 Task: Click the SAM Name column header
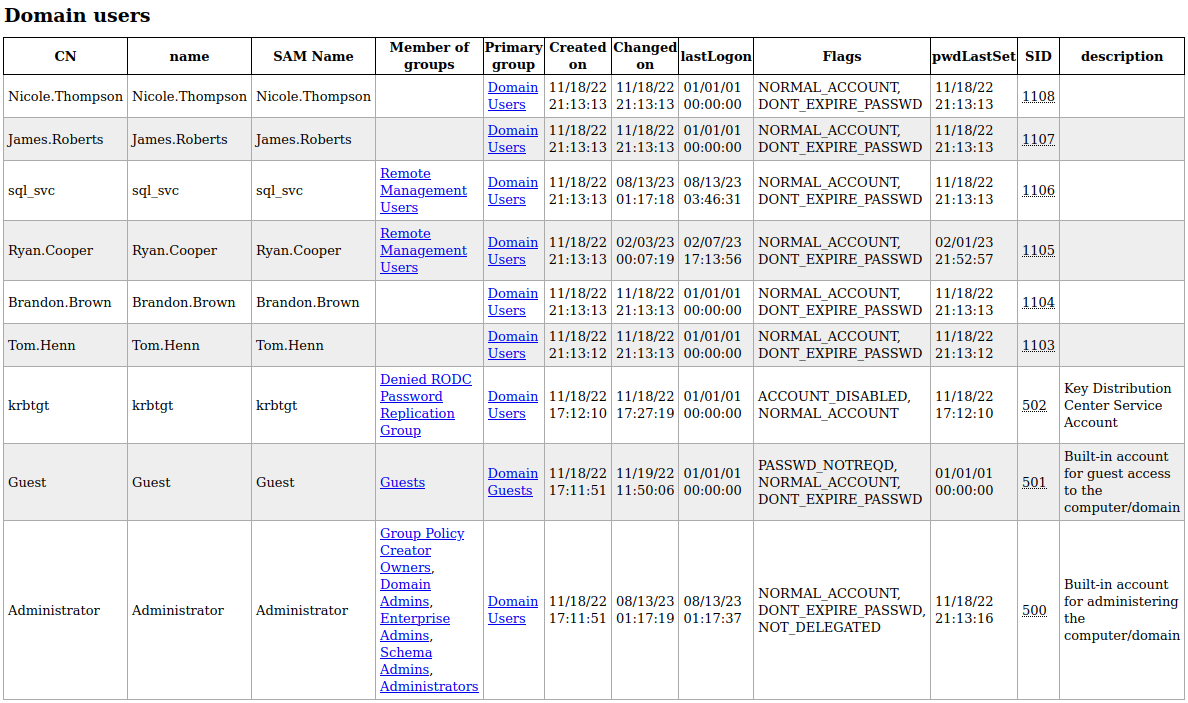tap(313, 56)
